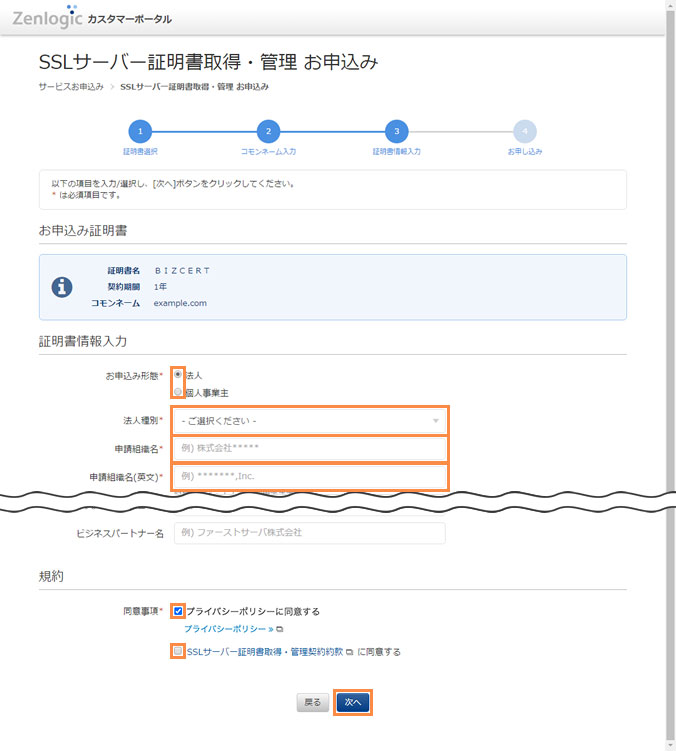Open the プライバシーポリシー link

tap(226, 629)
